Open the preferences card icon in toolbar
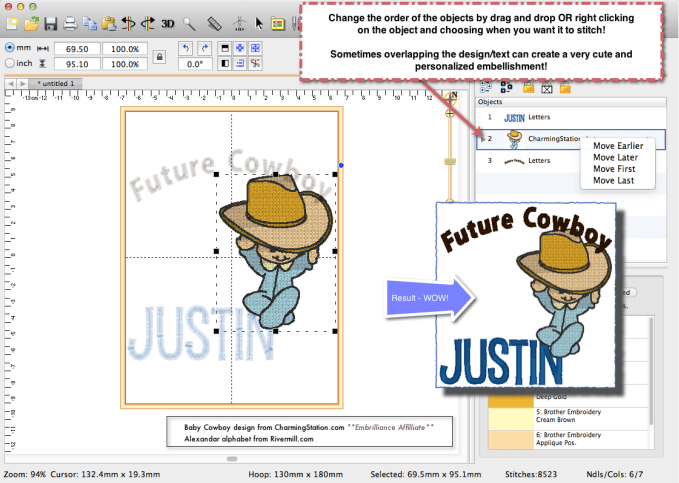Image resolution: width=679 pixels, height=483 pixels. [278, 24]
